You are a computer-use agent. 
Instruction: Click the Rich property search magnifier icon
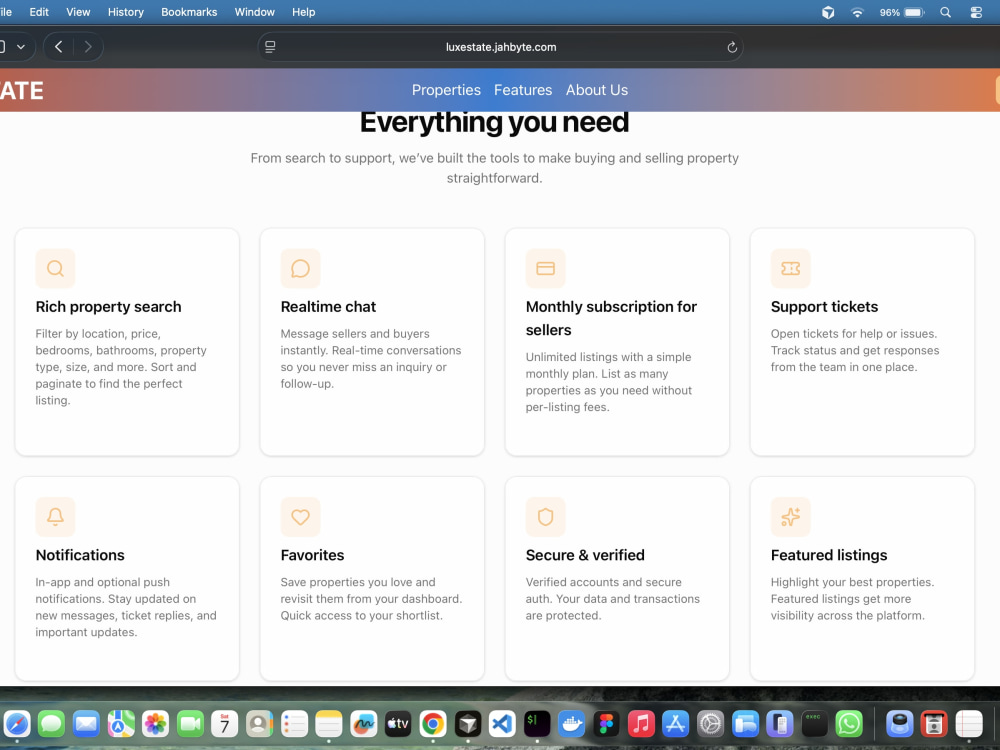click(55, 268)
